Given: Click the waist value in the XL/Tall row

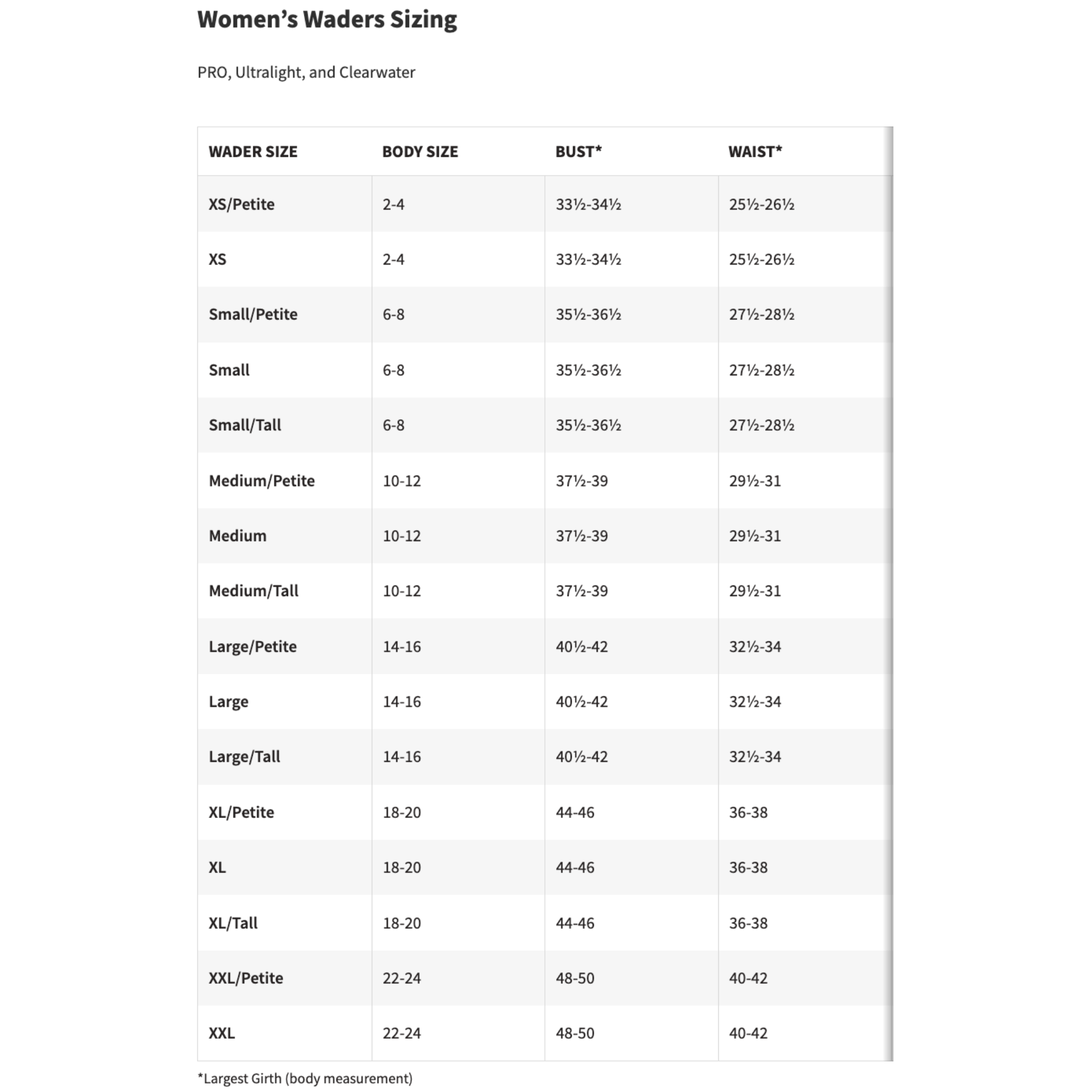Looking at the screenshot, I should pyautogui.click(x=748, y=923).
